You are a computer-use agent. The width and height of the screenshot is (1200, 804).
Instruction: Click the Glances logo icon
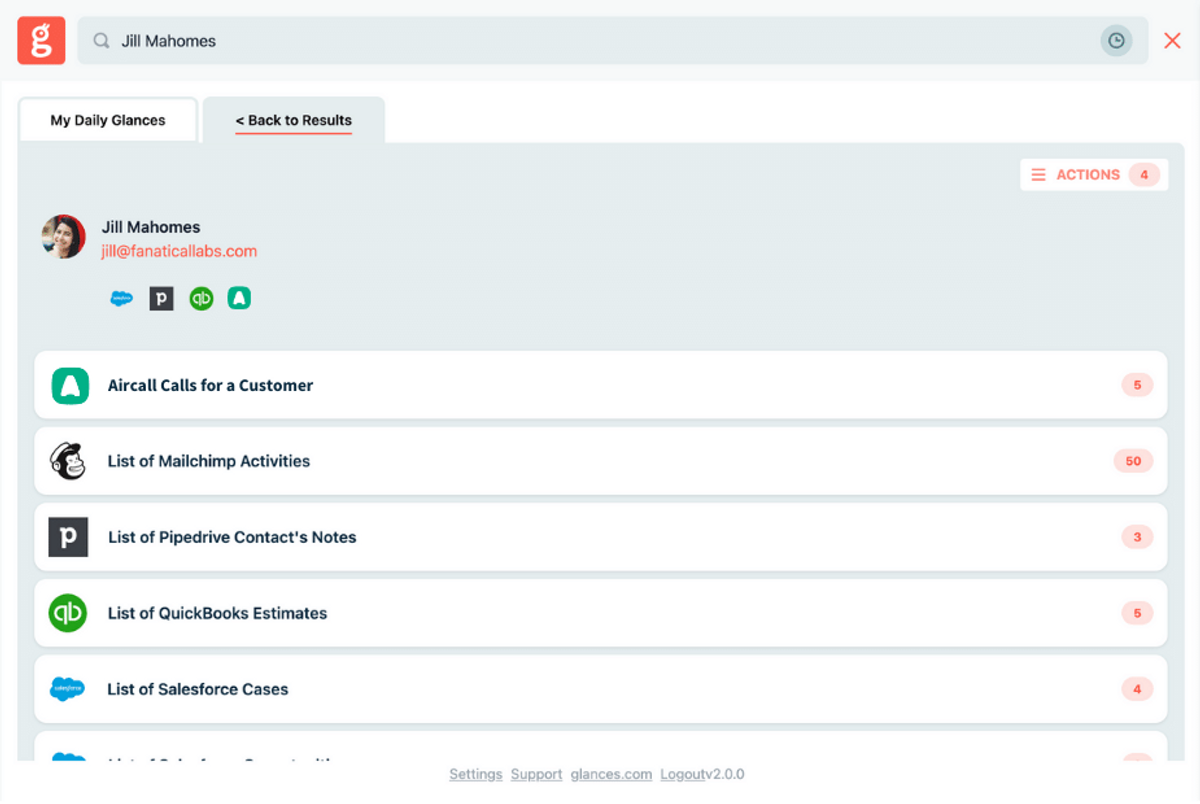click(x=41, y=41)
